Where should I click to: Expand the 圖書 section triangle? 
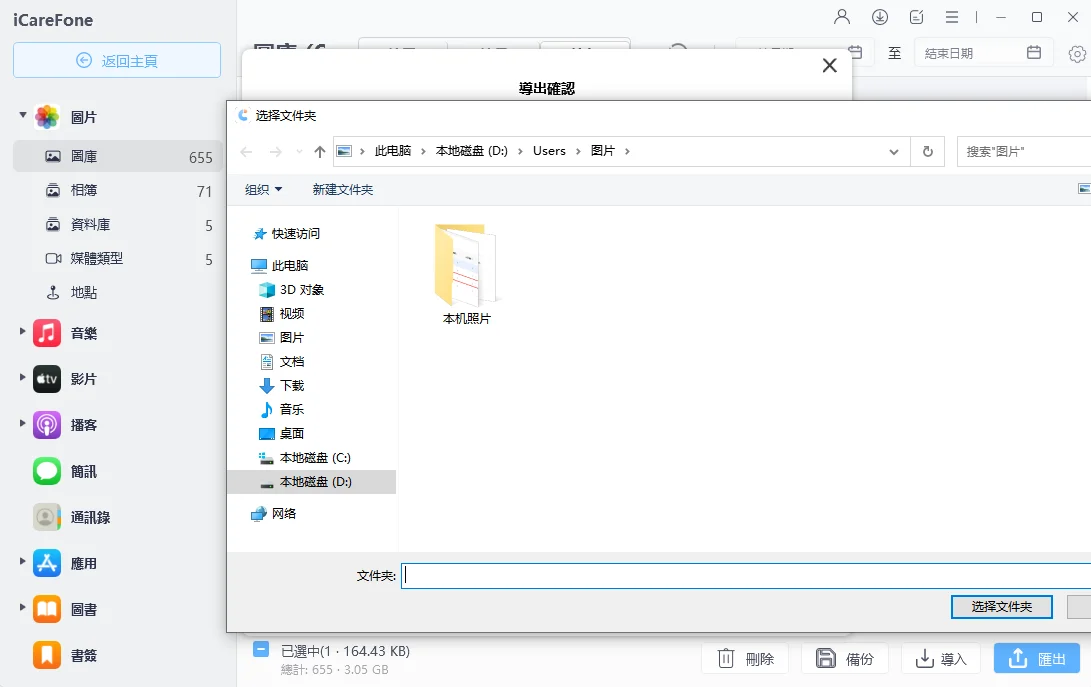(23, 607)
